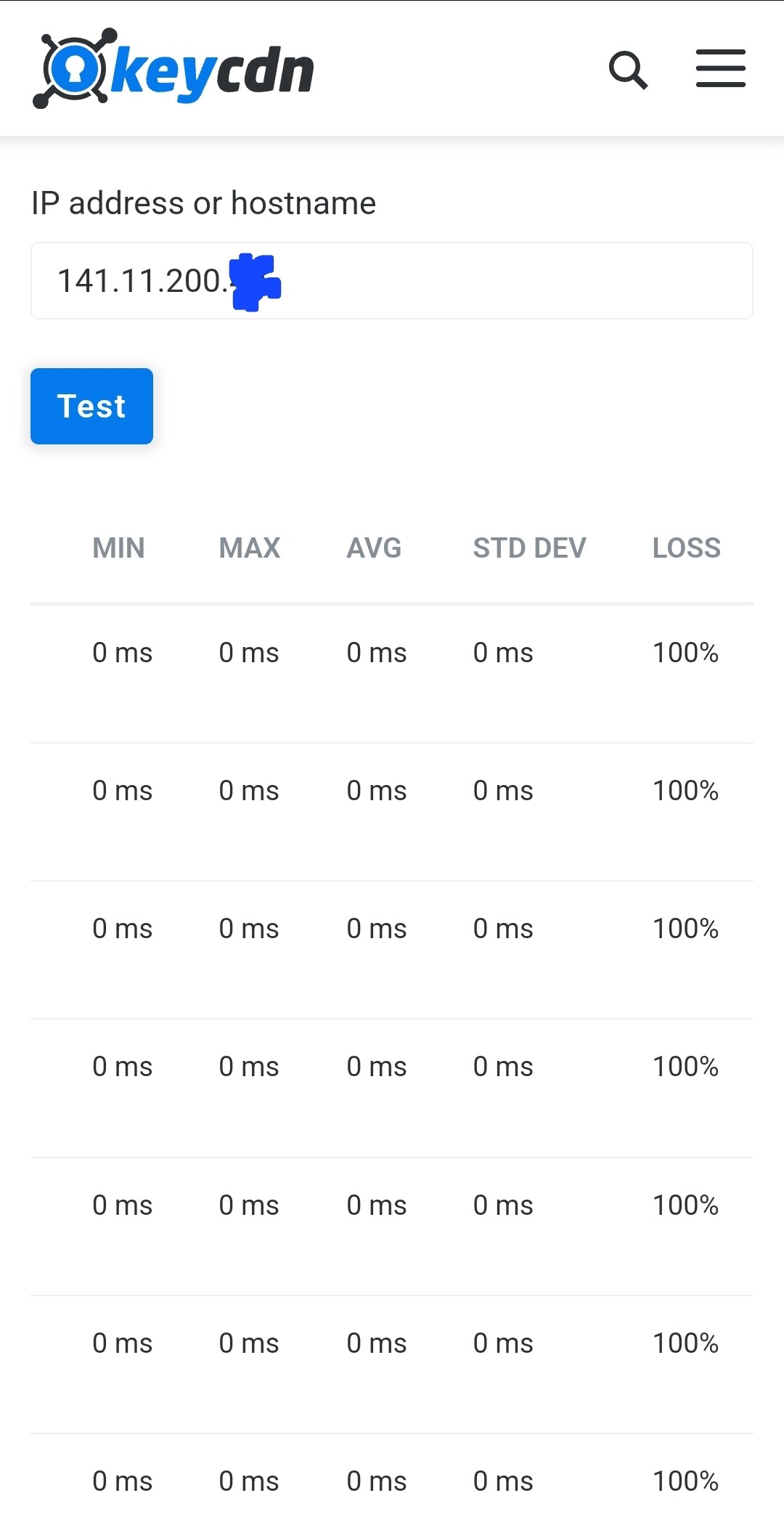Select the fifth row's 100% loss value
The height and width of the screenshot is (1530, 784).
pos(685,1205)
